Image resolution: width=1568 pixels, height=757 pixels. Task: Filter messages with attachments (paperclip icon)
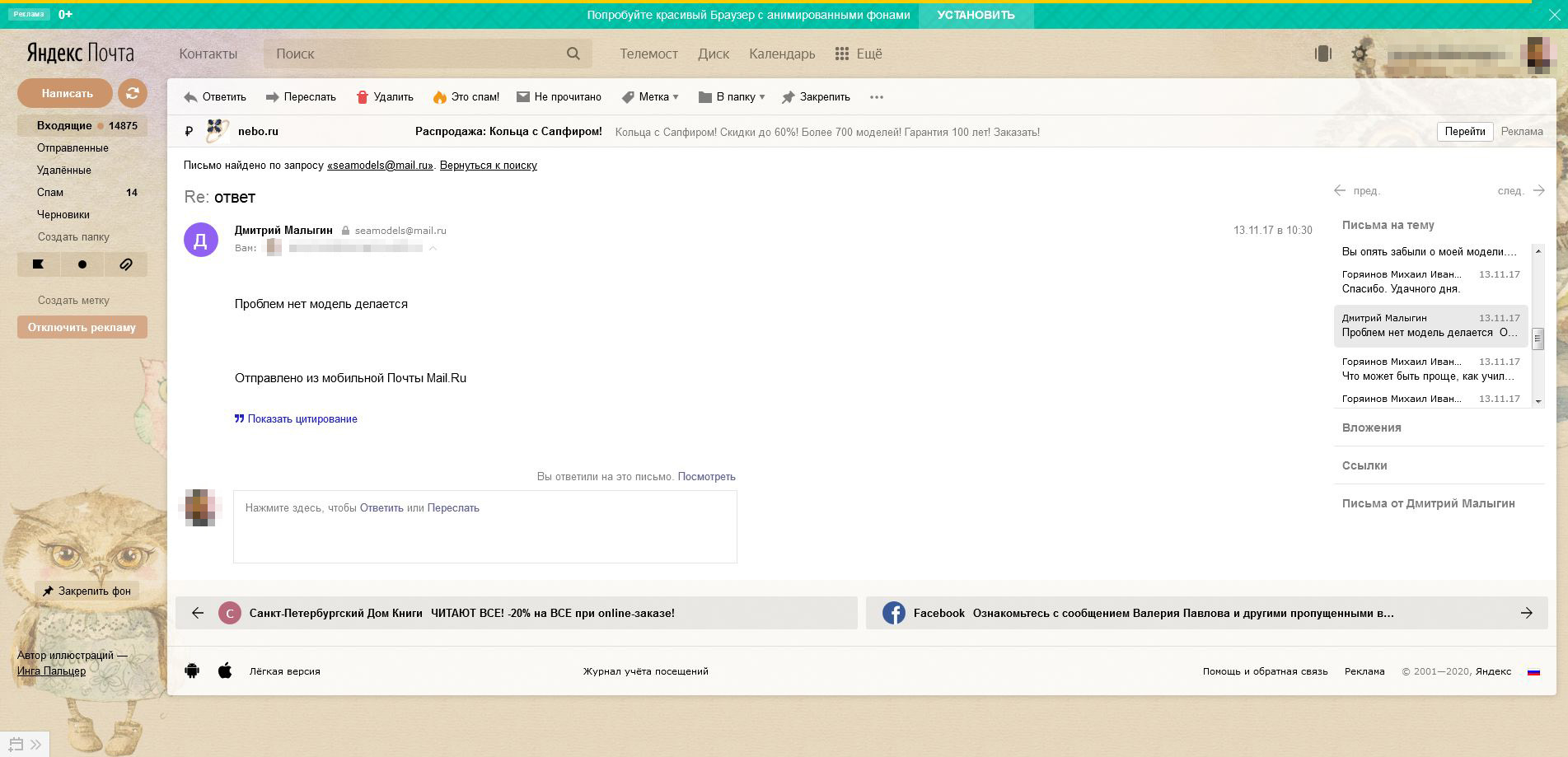point(126,264)
